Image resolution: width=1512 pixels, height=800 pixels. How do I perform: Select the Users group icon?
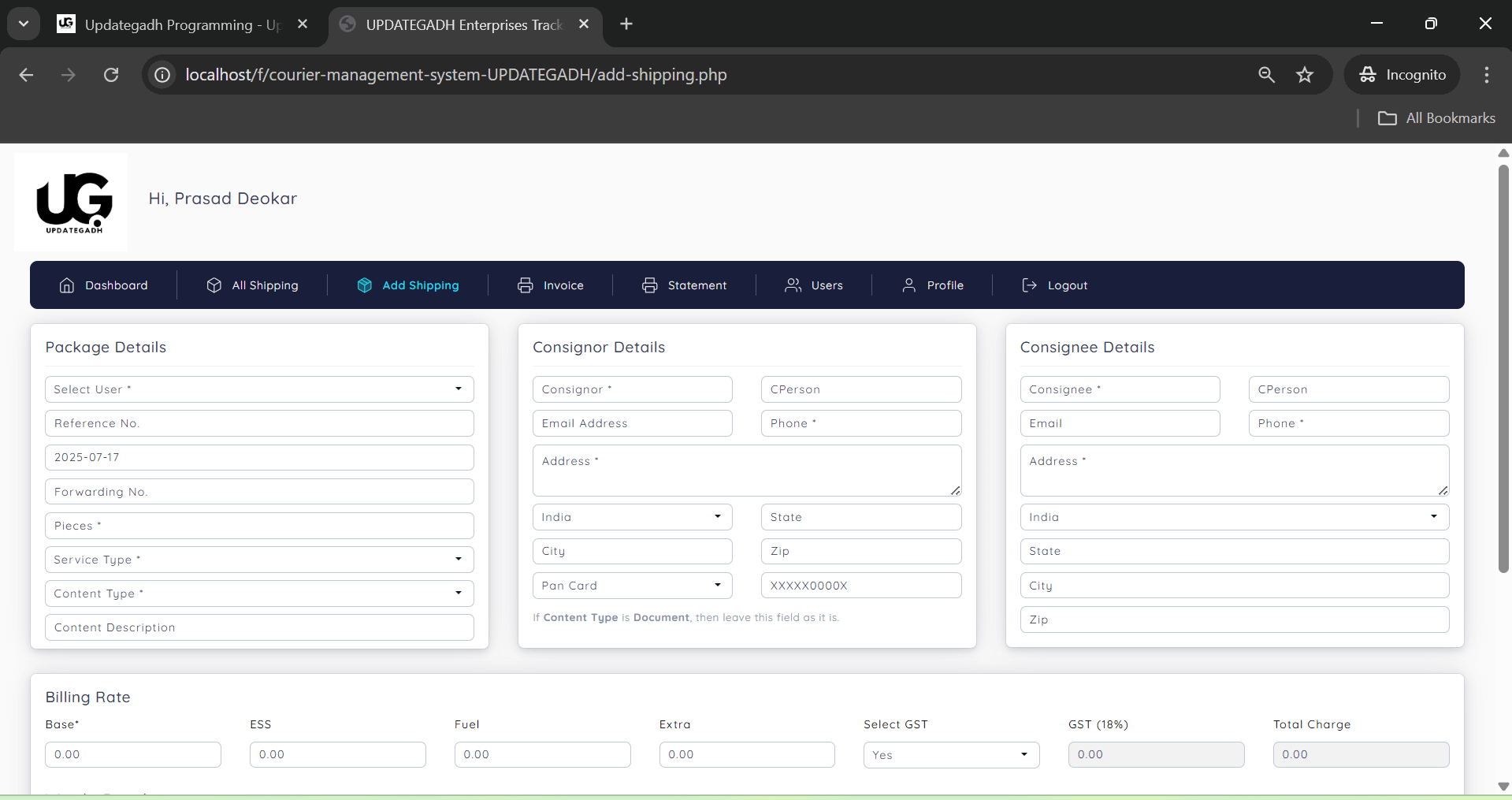pyautogui.click(x=793, y=285)
